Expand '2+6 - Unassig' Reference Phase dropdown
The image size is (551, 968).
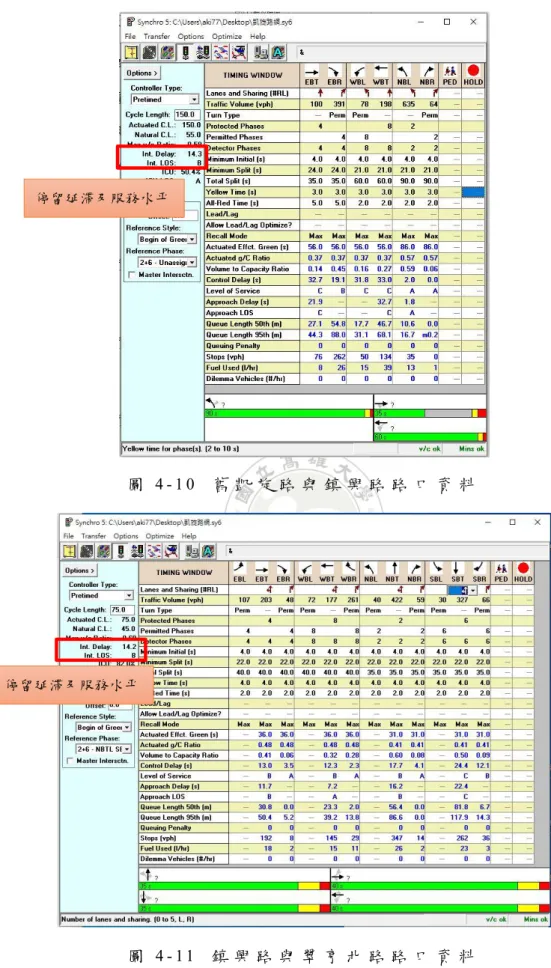192,262
